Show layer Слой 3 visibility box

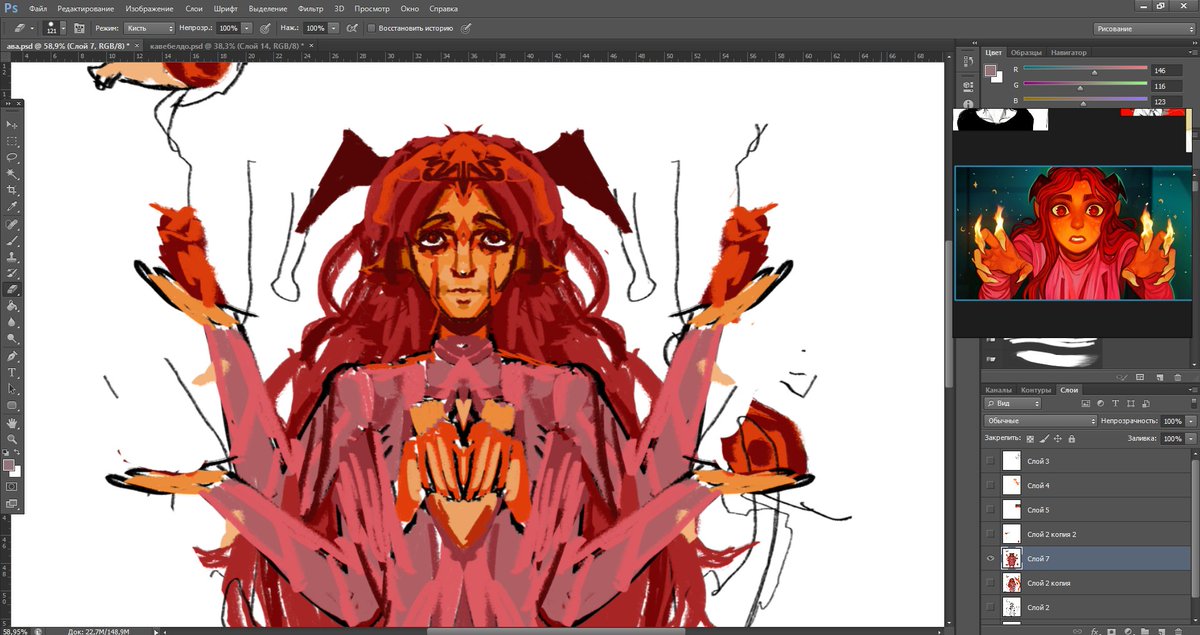coord(990,461)
